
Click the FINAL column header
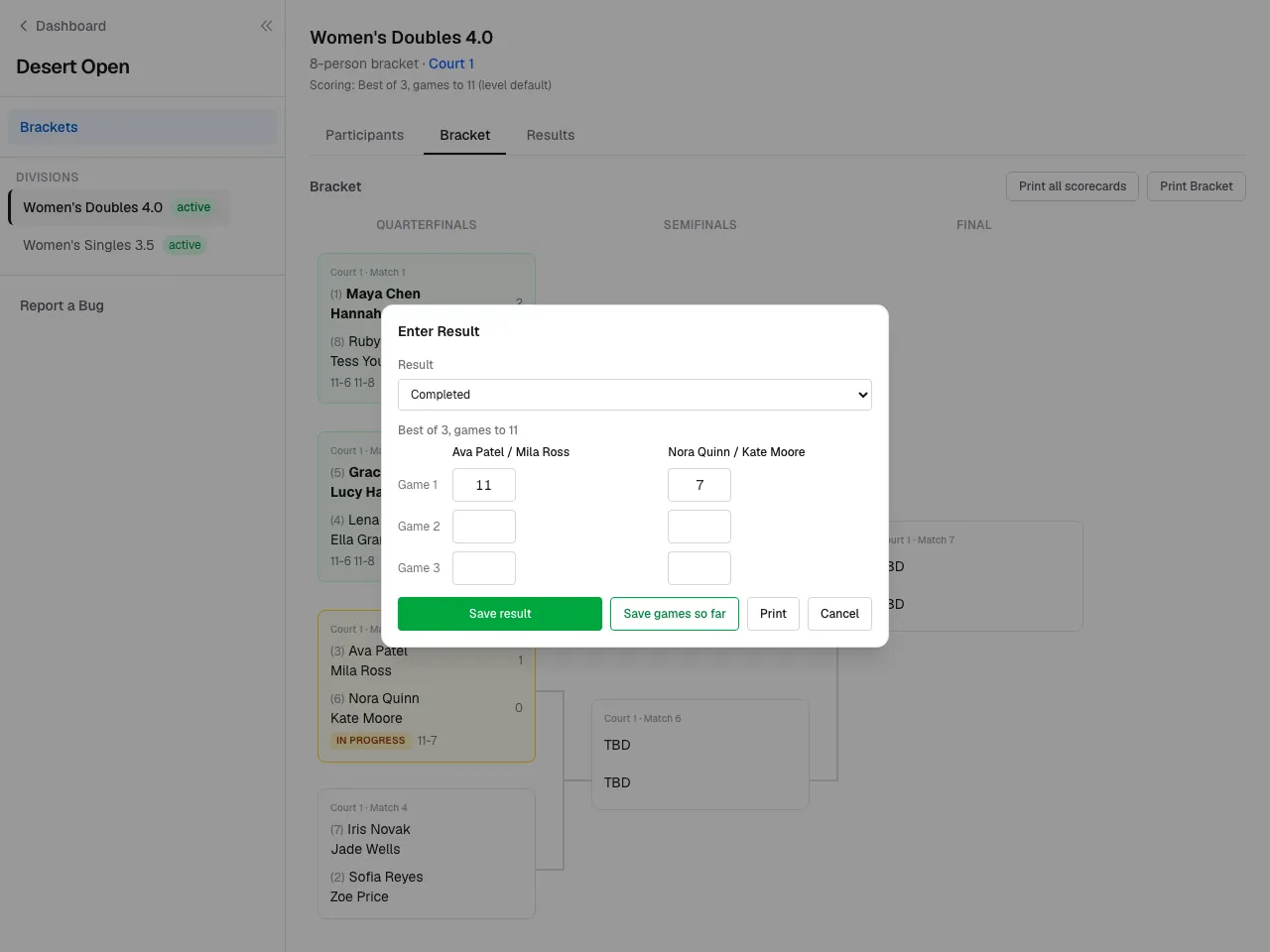pyautogui.click(x=974, y=225)
